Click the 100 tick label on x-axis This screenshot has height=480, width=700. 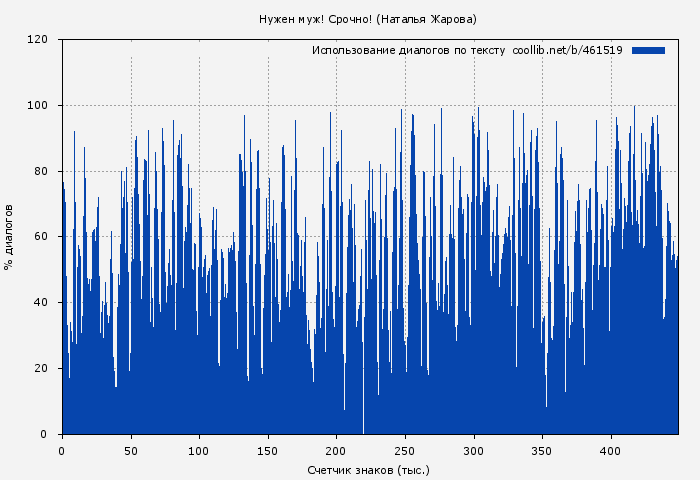pyautogui.click(x=199, y=450)
